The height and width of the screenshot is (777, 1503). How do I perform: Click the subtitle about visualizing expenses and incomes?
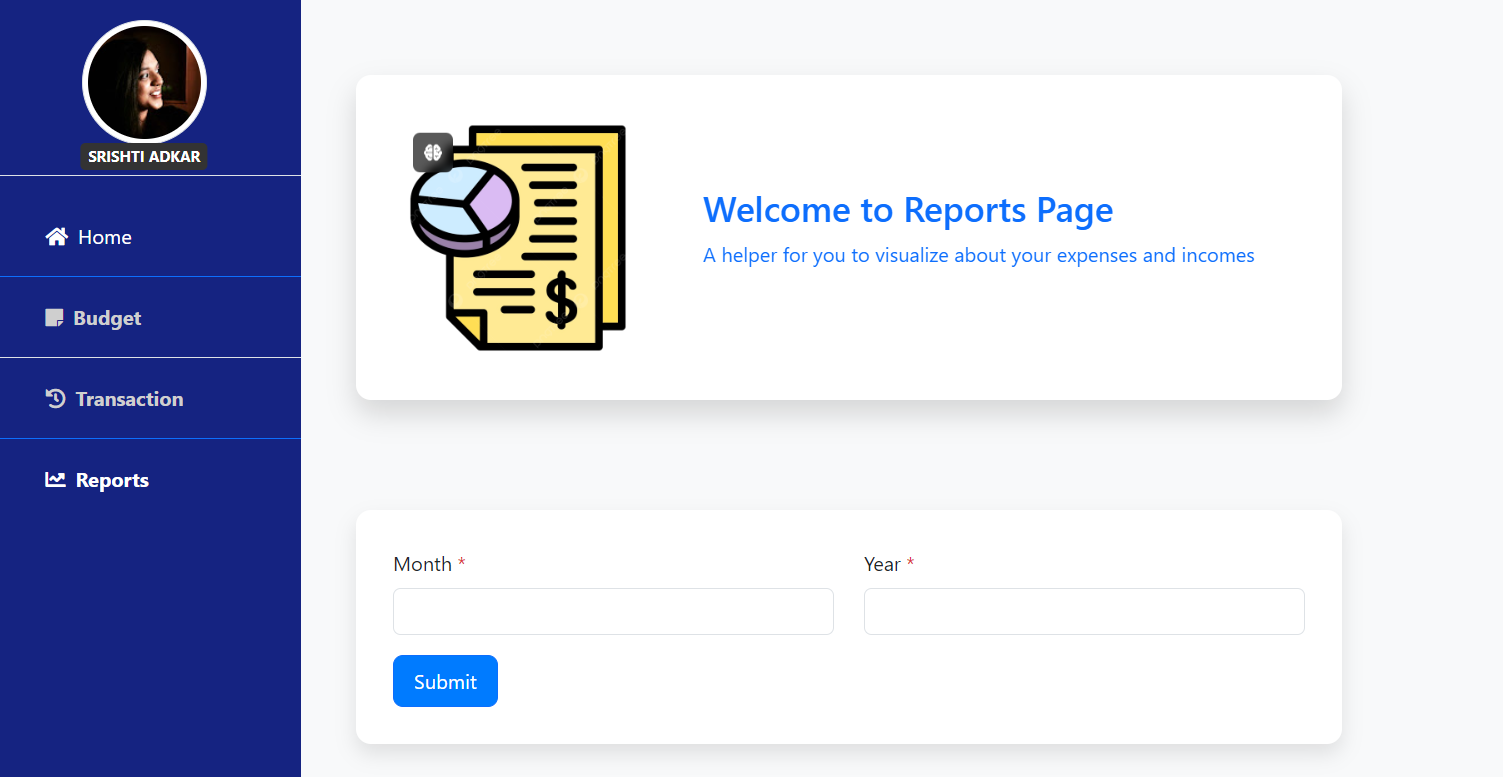[x=978, y=255]
